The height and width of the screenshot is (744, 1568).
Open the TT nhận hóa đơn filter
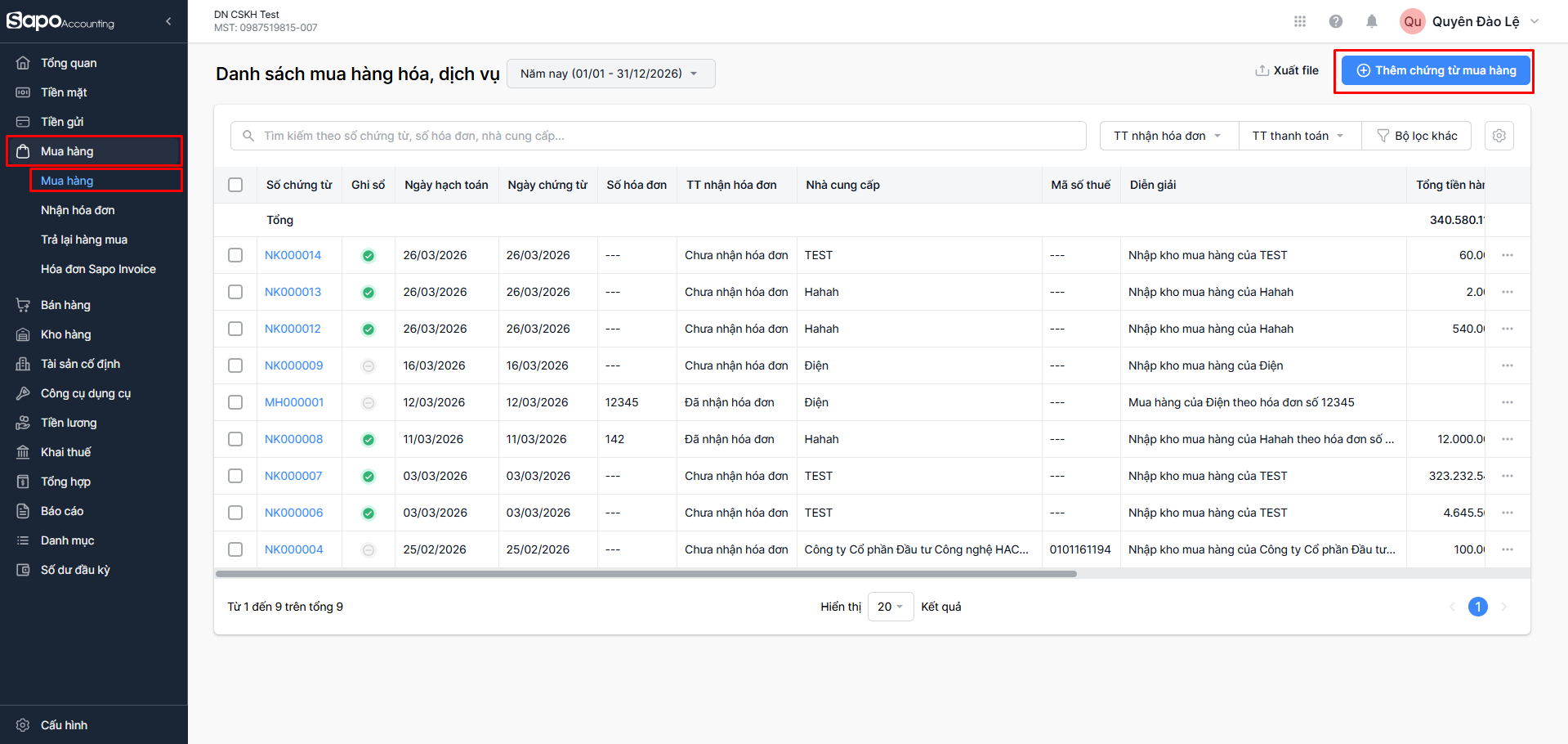[1169, 136]
